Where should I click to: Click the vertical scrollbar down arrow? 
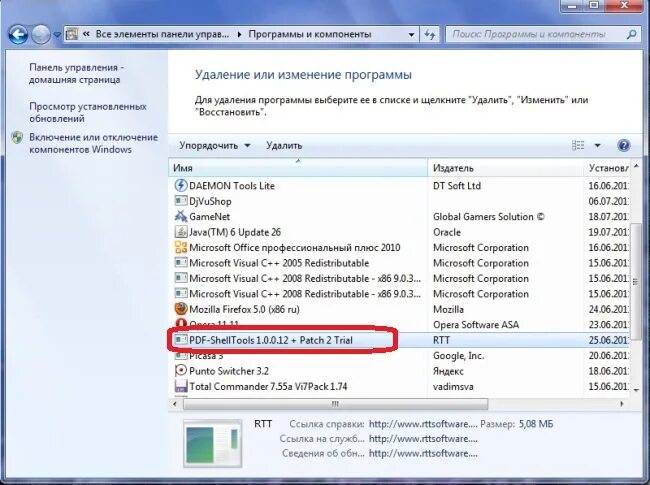pyautogui.click(x=636, y=390)
